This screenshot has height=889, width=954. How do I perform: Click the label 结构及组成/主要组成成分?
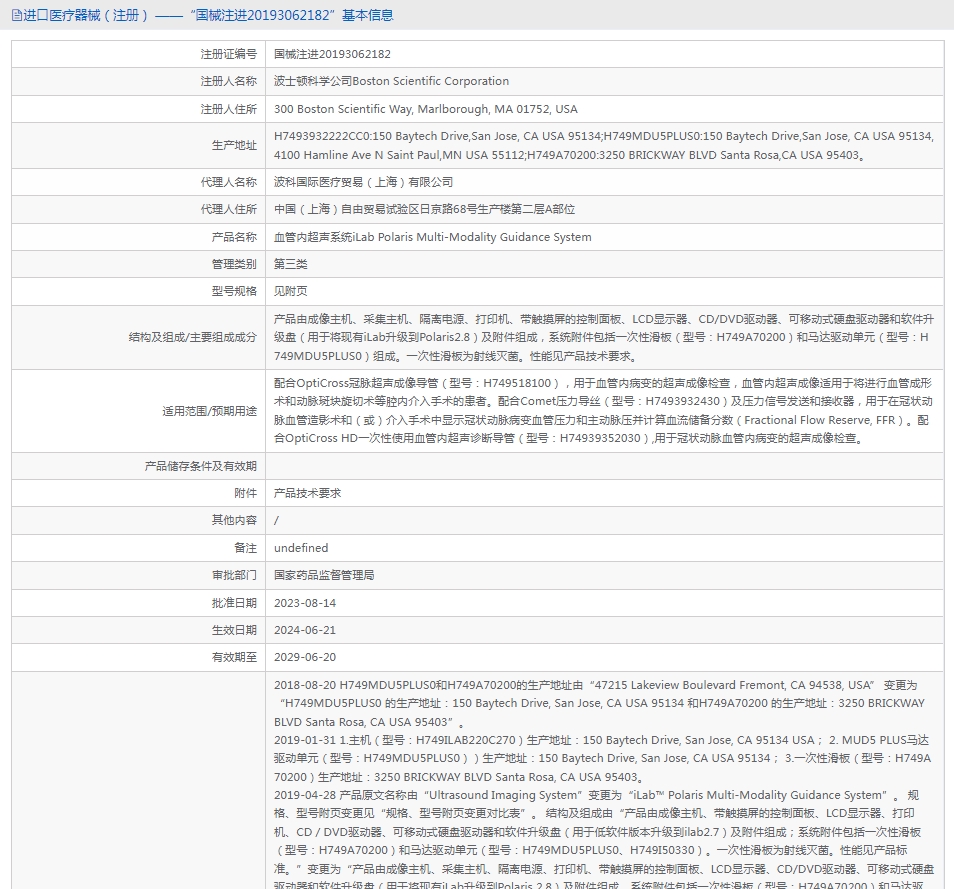coord(193,337)
